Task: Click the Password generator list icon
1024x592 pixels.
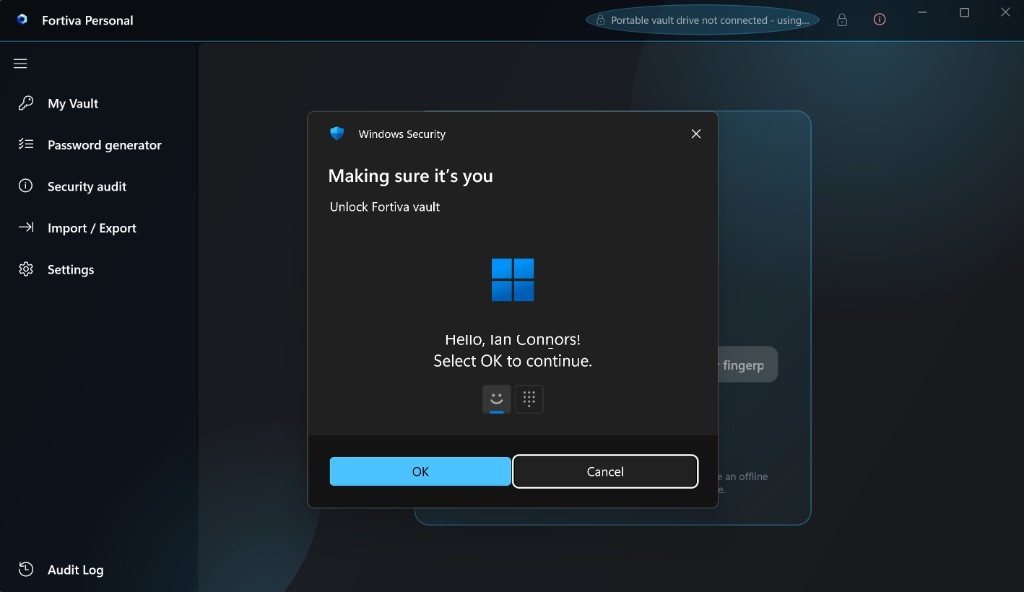Action: coord(25,144)
